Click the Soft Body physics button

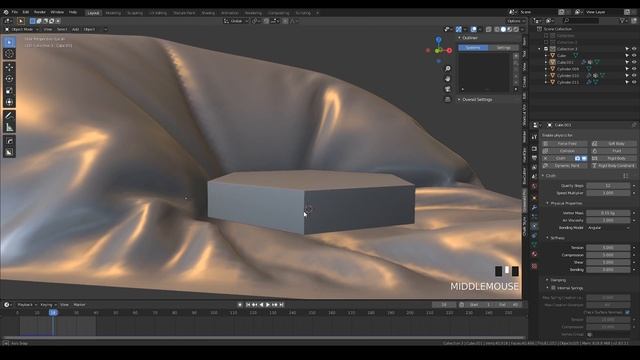click(x=614, y=144)
